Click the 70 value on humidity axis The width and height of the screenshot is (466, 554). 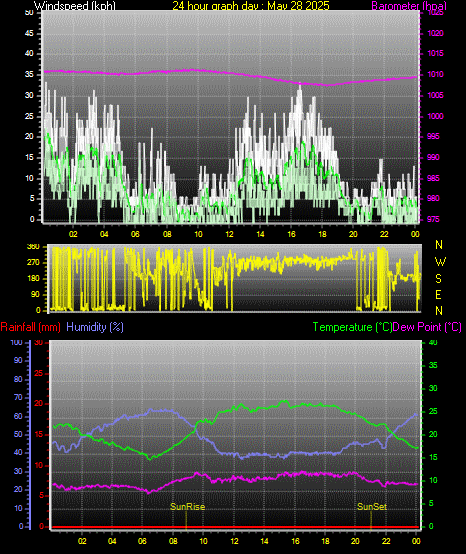tap(18, 397)
